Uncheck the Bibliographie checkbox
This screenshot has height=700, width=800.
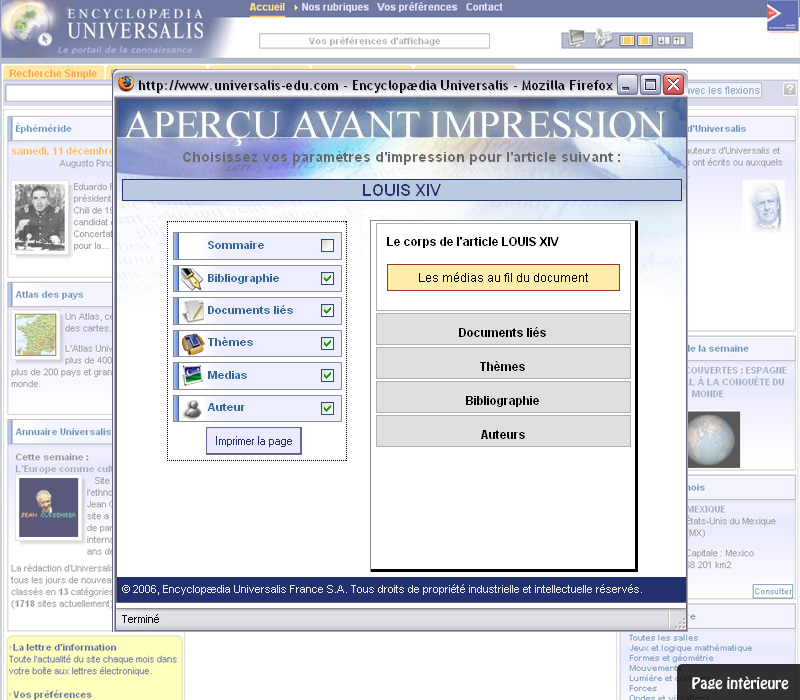pos(328,278)
